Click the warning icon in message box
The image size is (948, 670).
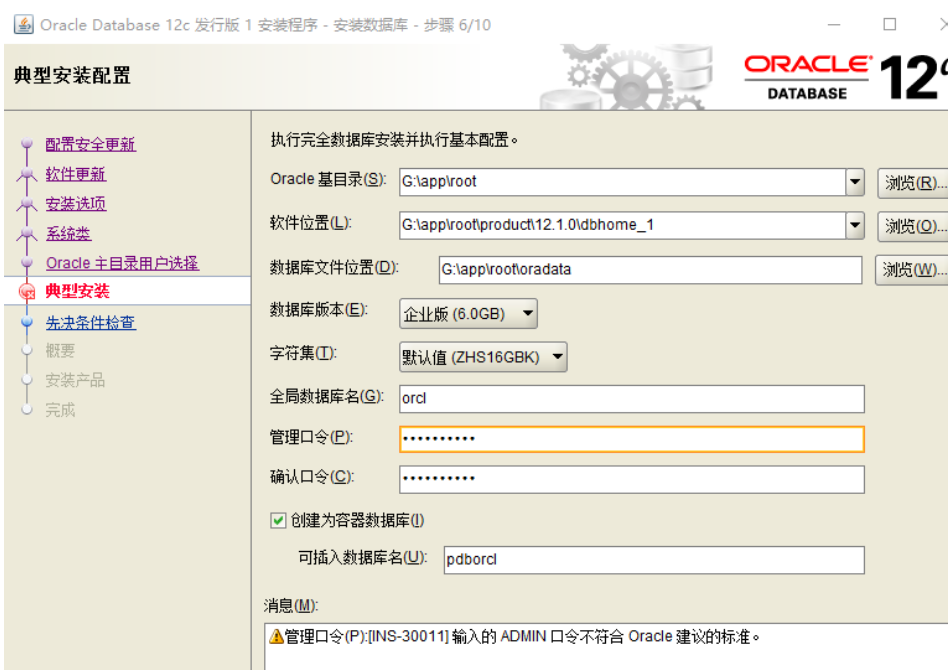click(276, 636)
